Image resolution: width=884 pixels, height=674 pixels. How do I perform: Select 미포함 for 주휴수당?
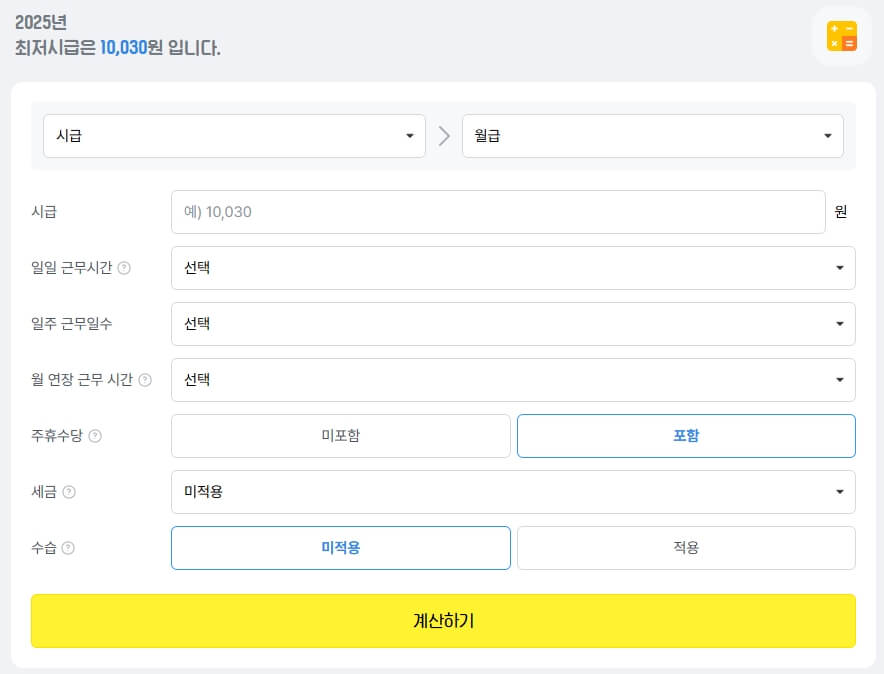(340, 436)
